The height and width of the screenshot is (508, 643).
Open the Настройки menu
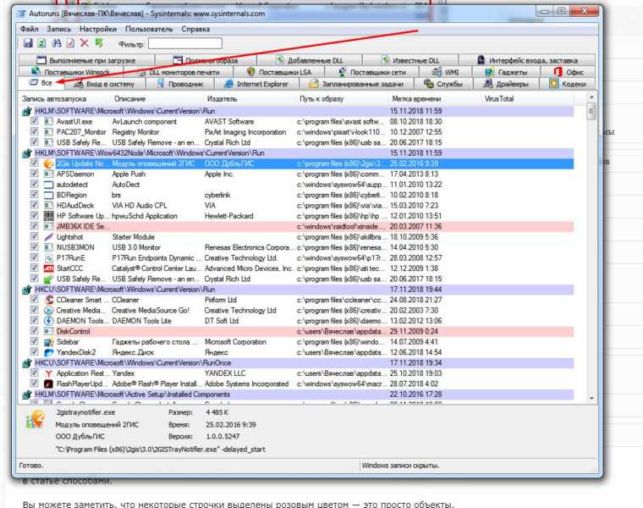(x=98, y=29)
